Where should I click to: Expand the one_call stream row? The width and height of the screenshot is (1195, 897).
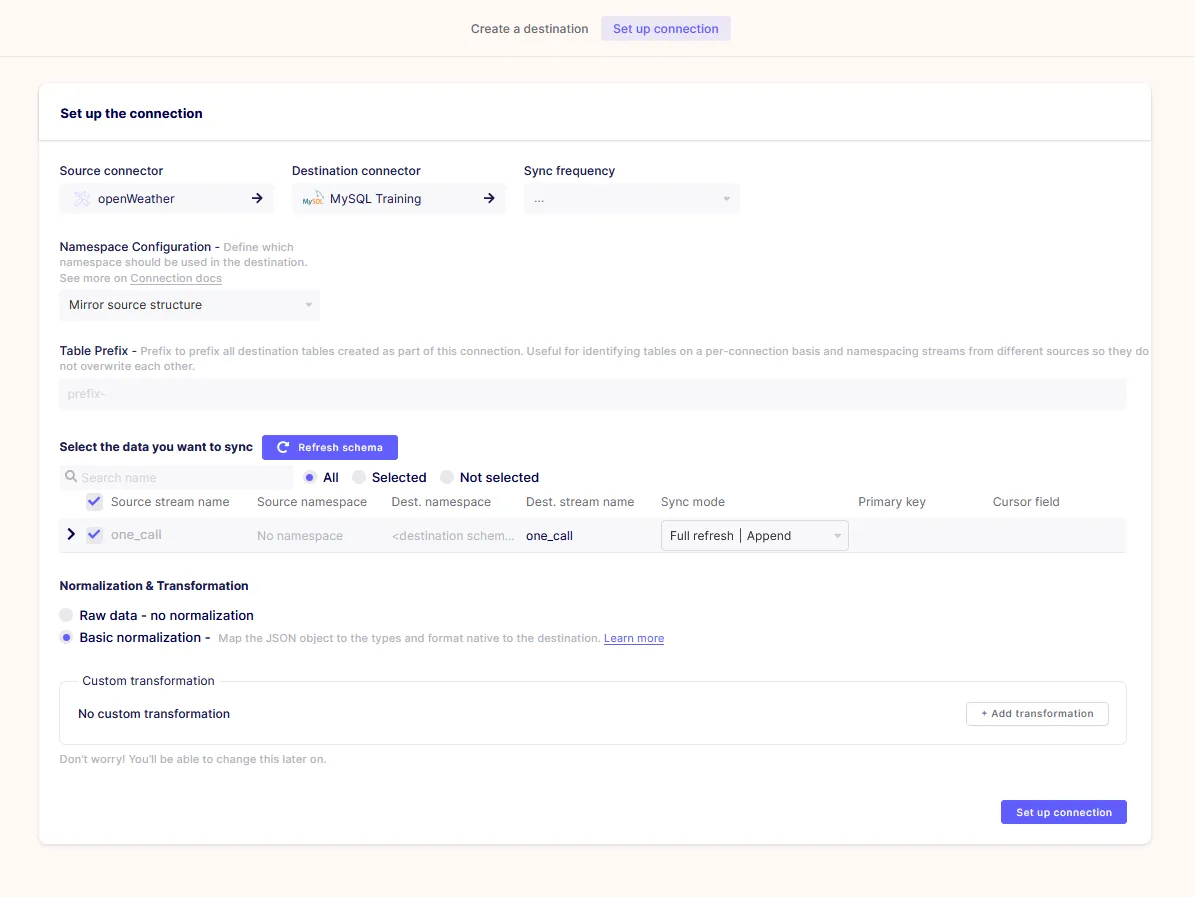71,534
